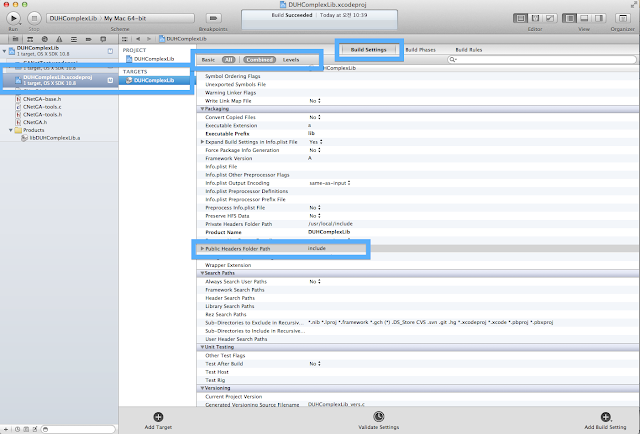Change Convert Copied Files value

pyautogui.click(x=315, y=117)
